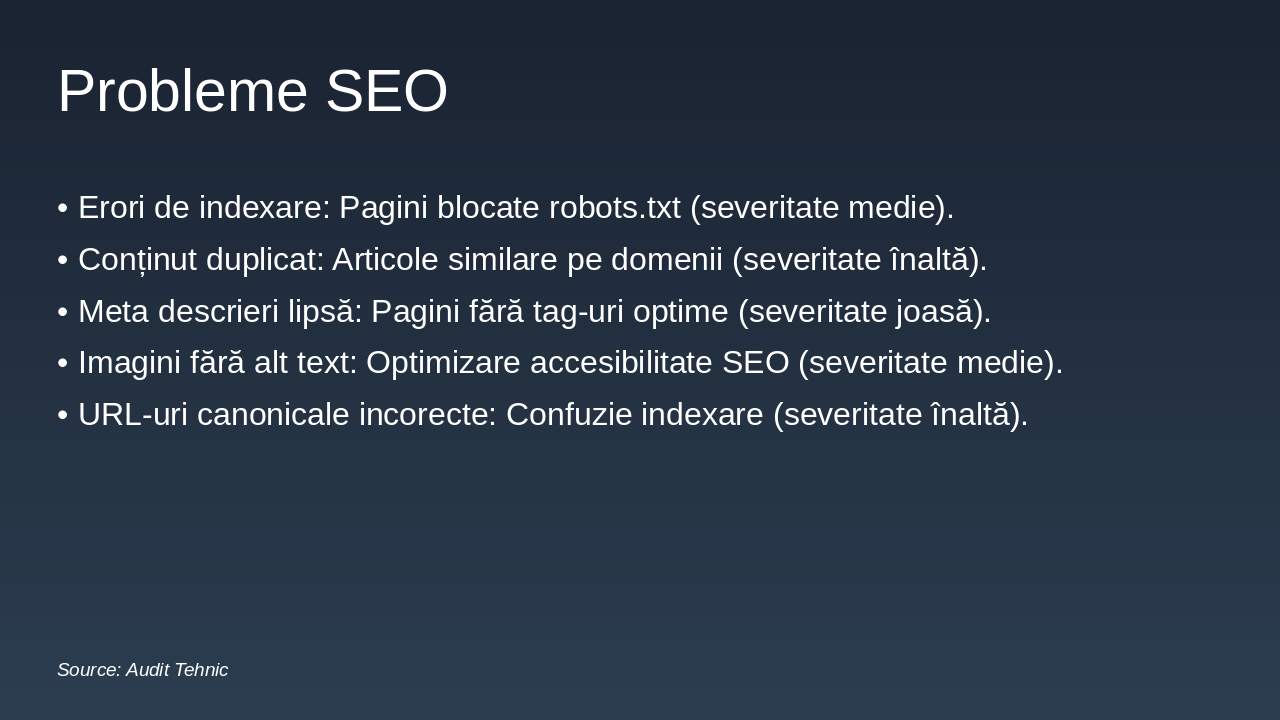Image resolution: width=1280 pixels, height=720 pixels.
Task: Click the phrase "Optimizare accesibilitate SEO"
Action: 577,363
